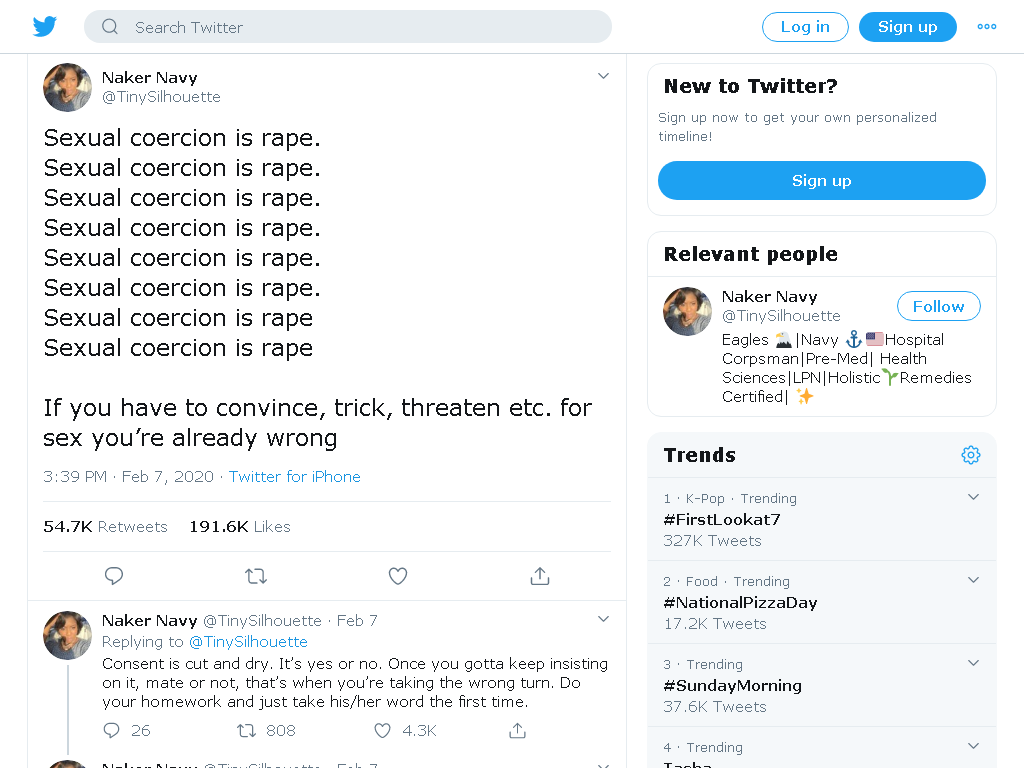This screenshot has height=768, width=1024.
Task: Expand options for #FirstLookat7 trend
Action: 973,497
